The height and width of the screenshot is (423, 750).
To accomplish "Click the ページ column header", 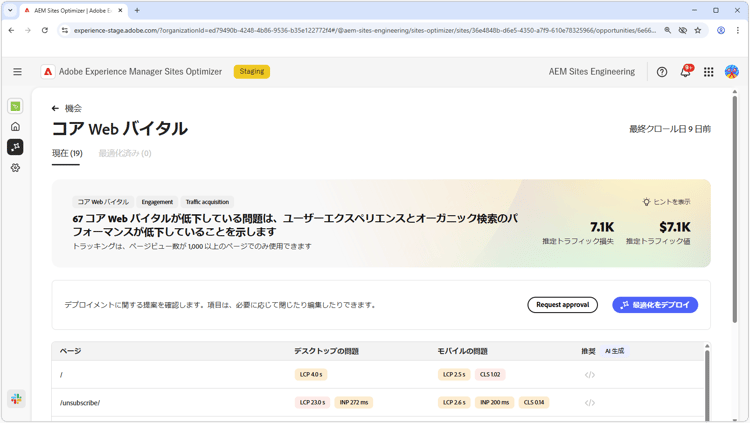I will tap(70, 351).
